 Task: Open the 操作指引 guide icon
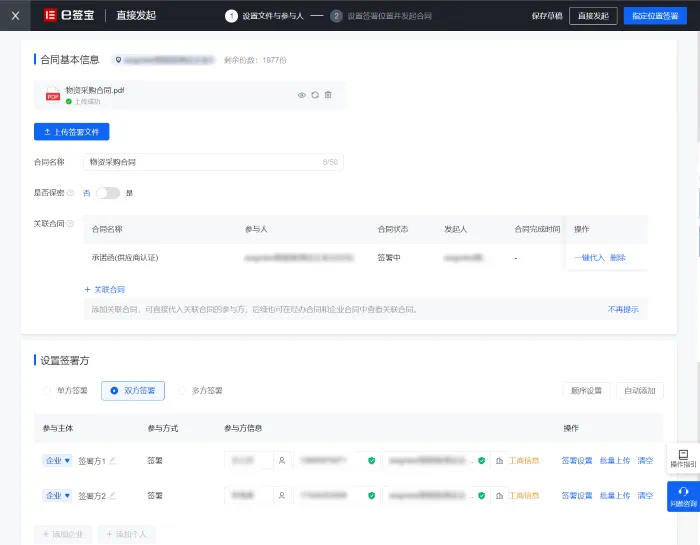click(683, 458)
